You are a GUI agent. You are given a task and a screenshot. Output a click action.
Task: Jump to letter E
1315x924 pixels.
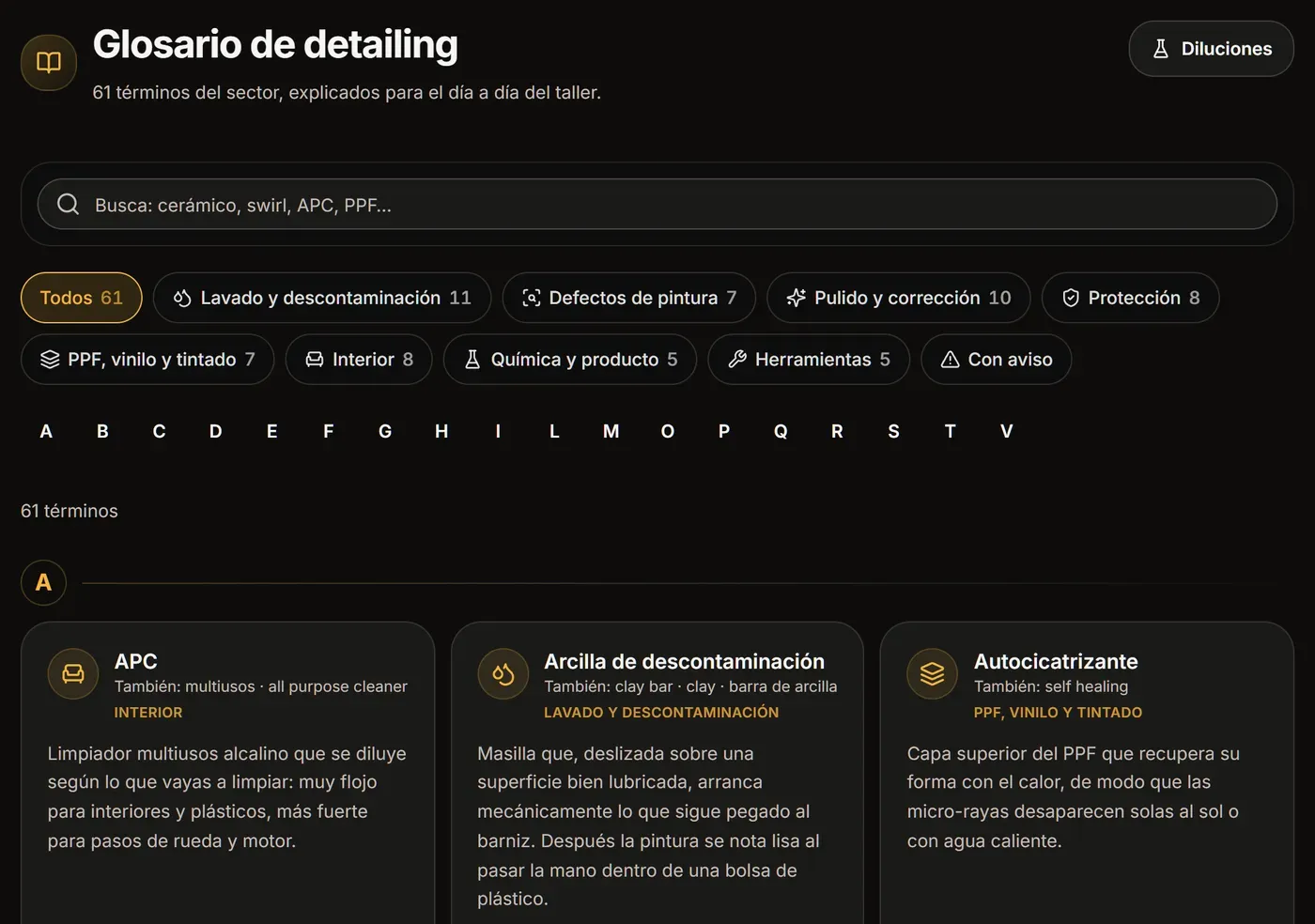(271, 431)
